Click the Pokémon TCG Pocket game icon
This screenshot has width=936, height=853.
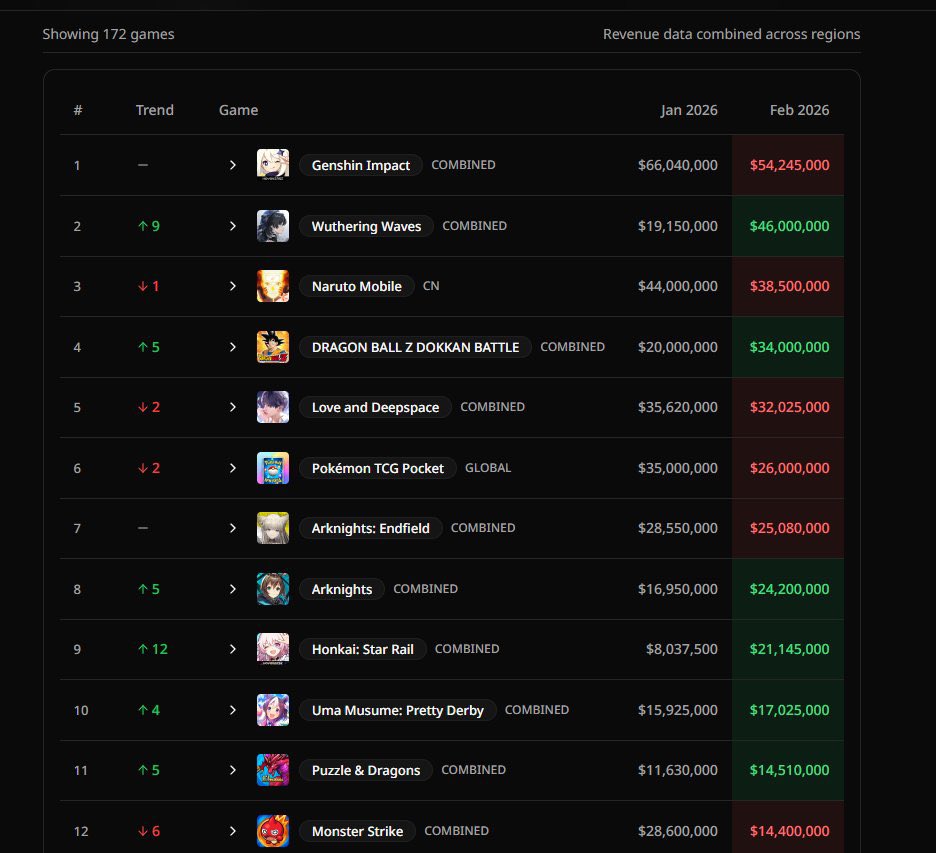(x=273, y=468)
